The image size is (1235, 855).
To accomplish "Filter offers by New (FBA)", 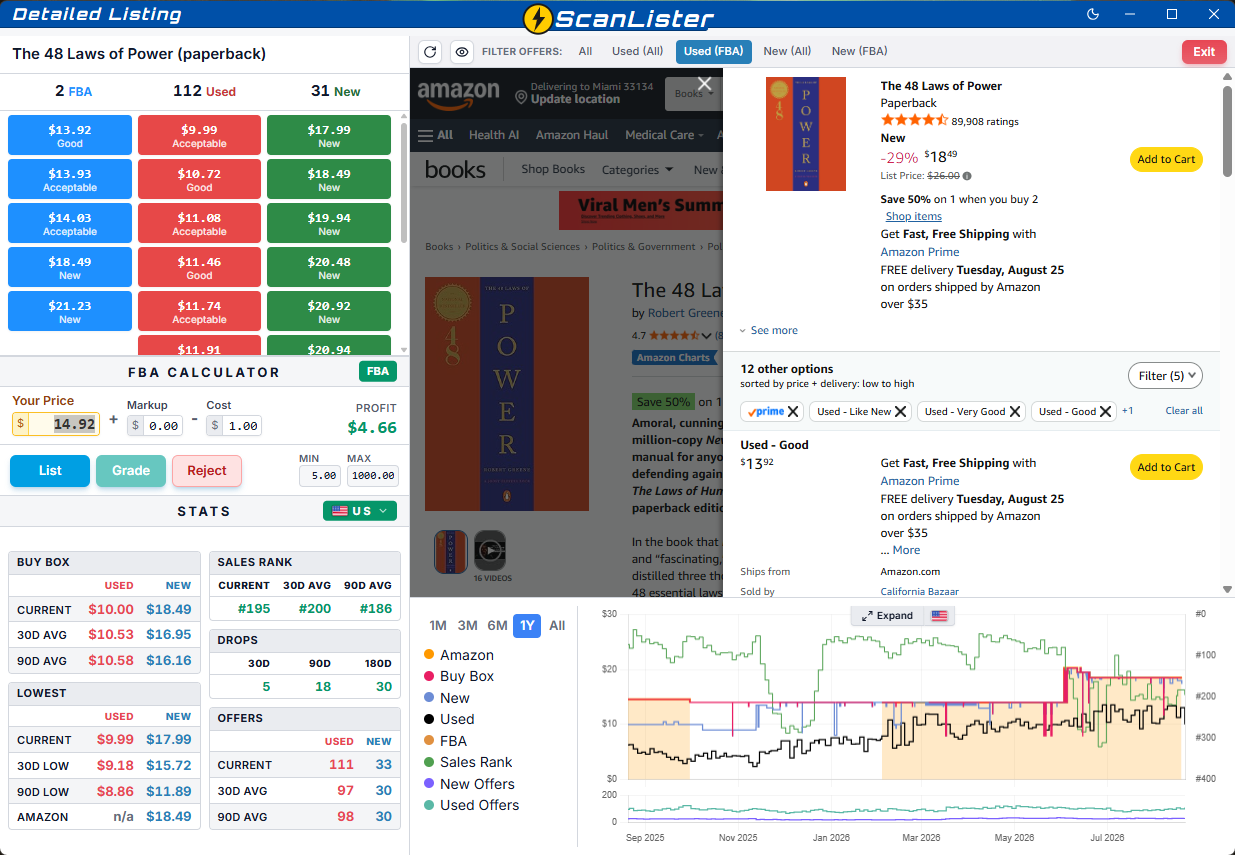I will point(859,52).
